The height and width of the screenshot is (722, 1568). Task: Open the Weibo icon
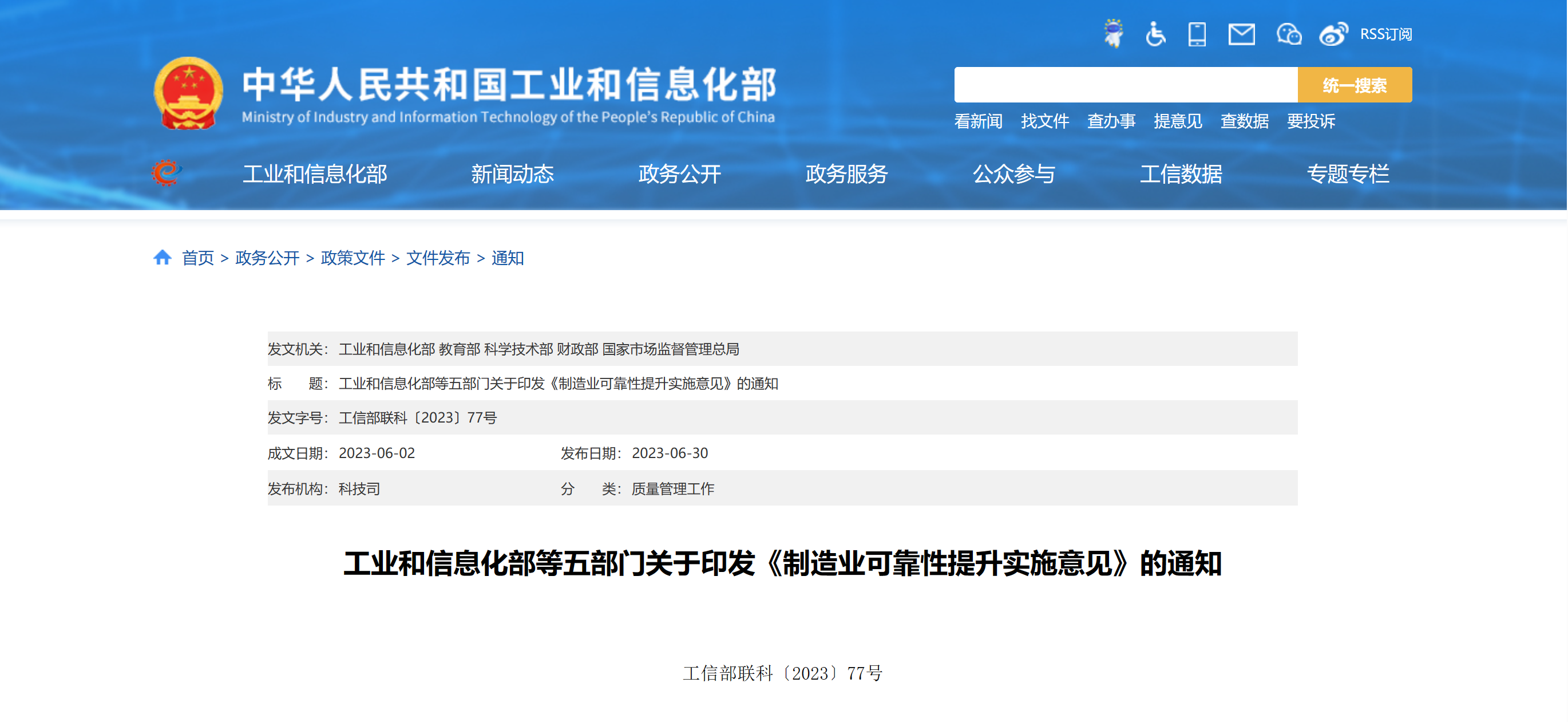[1333, 34]
